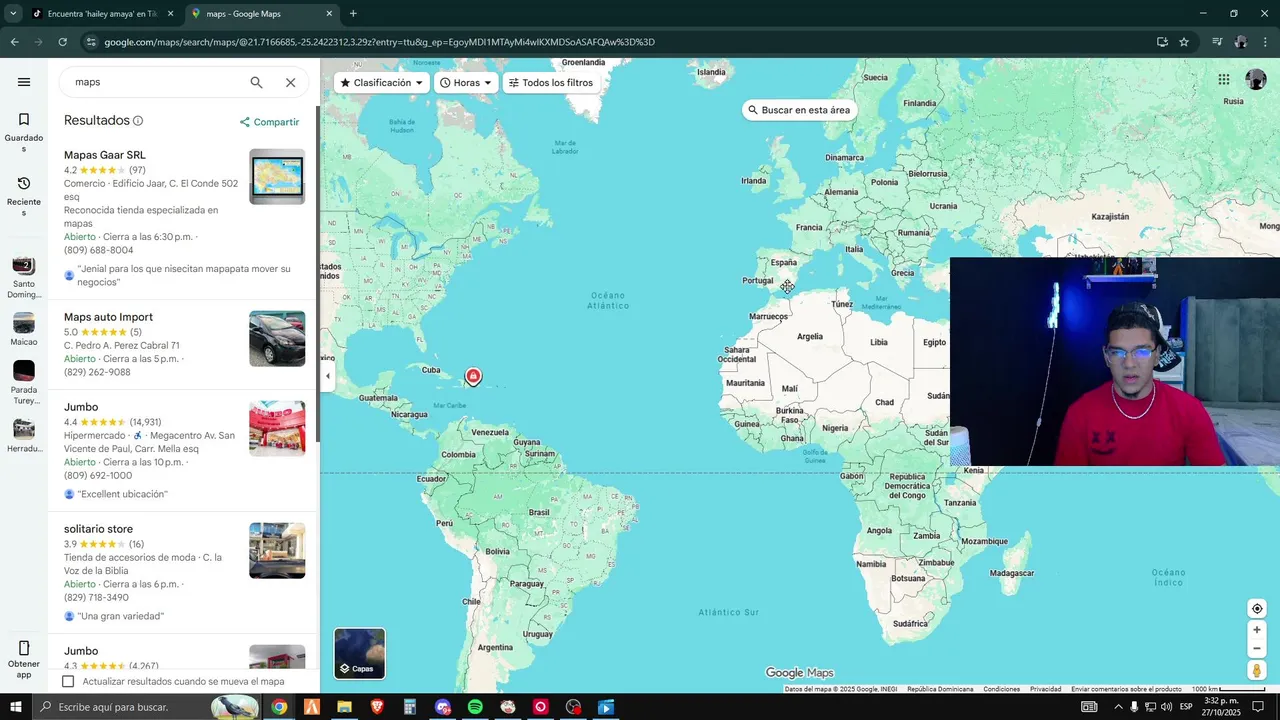Open recent place Parada Turey
This screenshot has height=720, width=1280.
pyautogui.click(x=24, y=382)
